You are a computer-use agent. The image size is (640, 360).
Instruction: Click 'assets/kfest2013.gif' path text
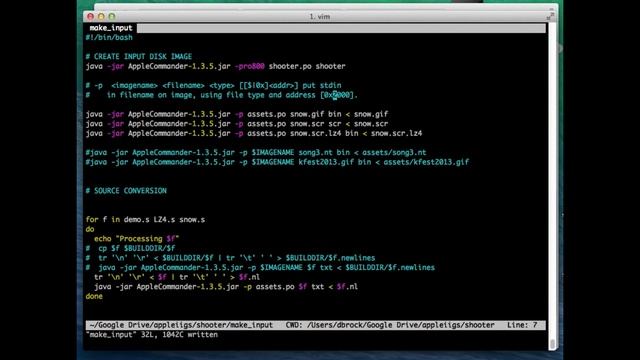point(426,162)
